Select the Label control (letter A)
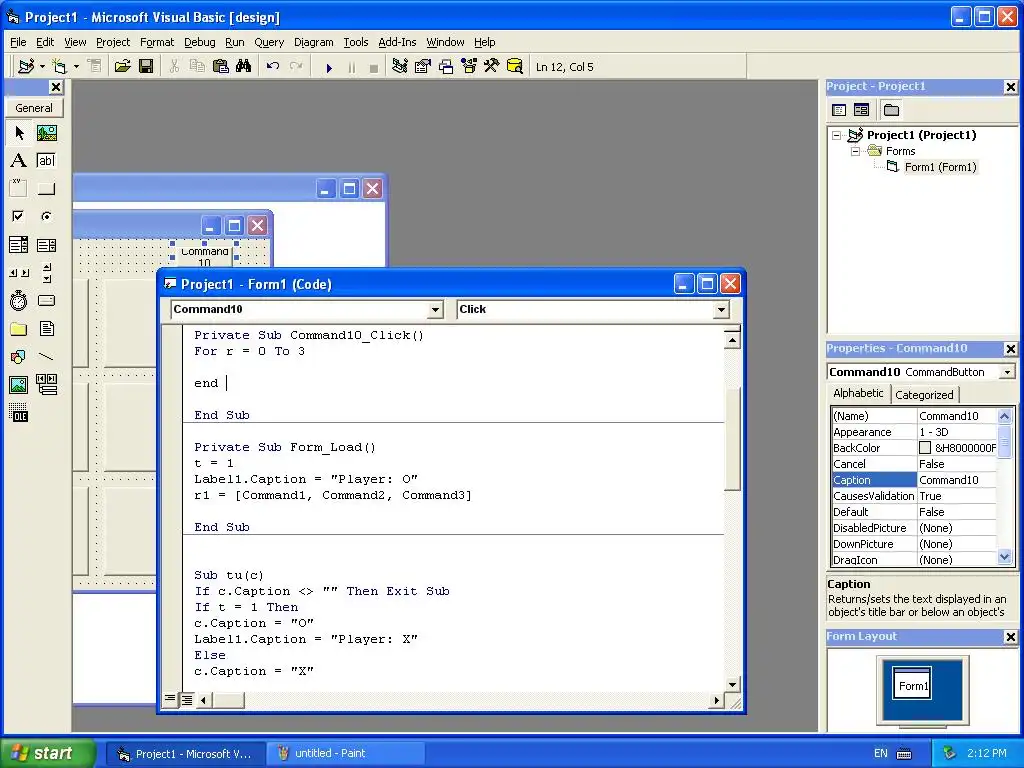1024x768 pixels. 19,161
